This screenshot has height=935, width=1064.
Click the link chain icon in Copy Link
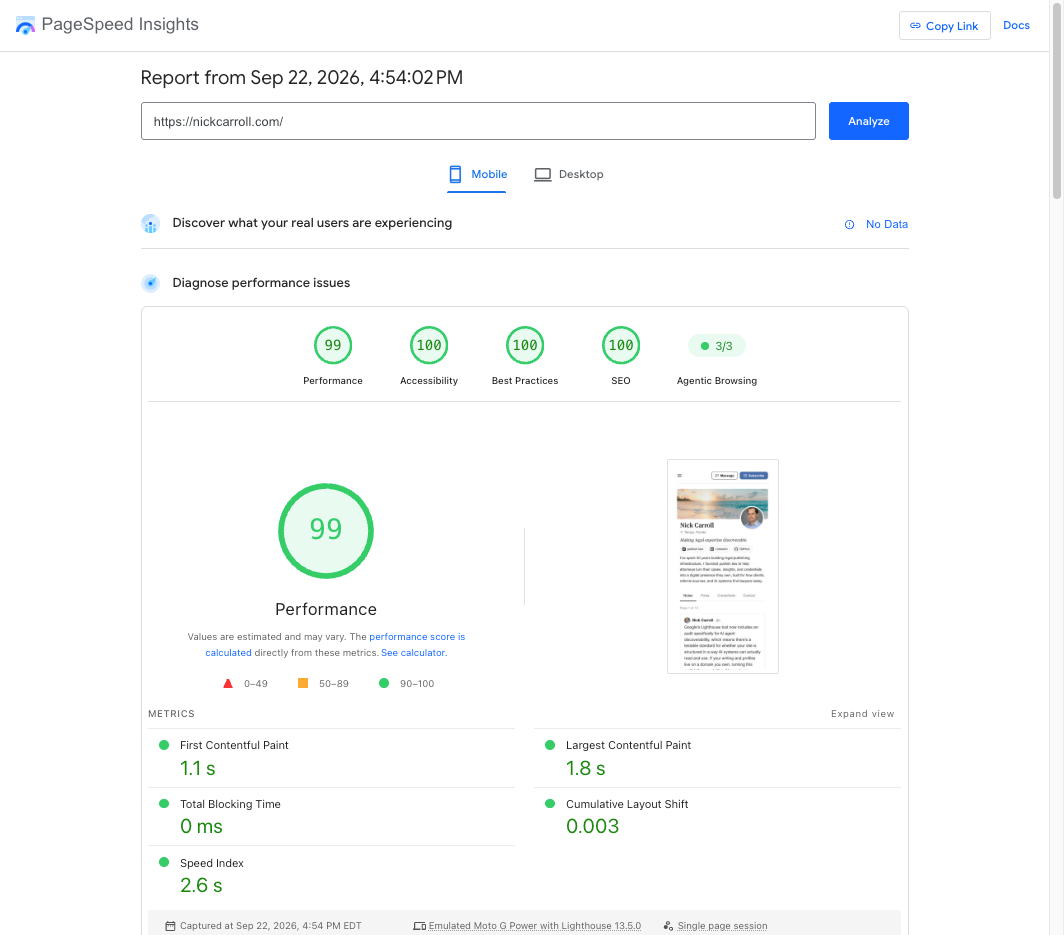[x=915, y=26]
